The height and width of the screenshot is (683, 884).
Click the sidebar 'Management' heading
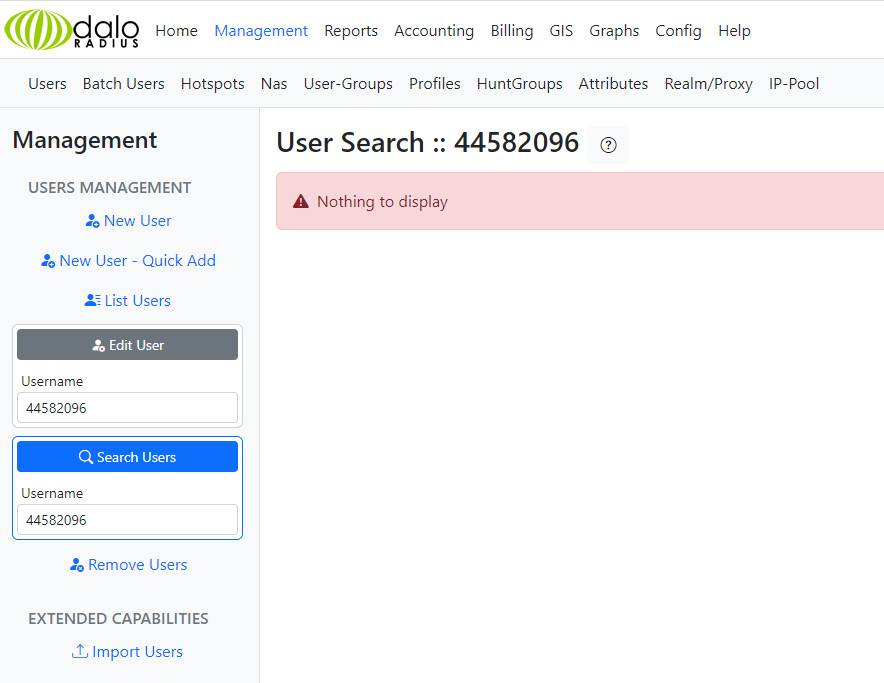85,140
